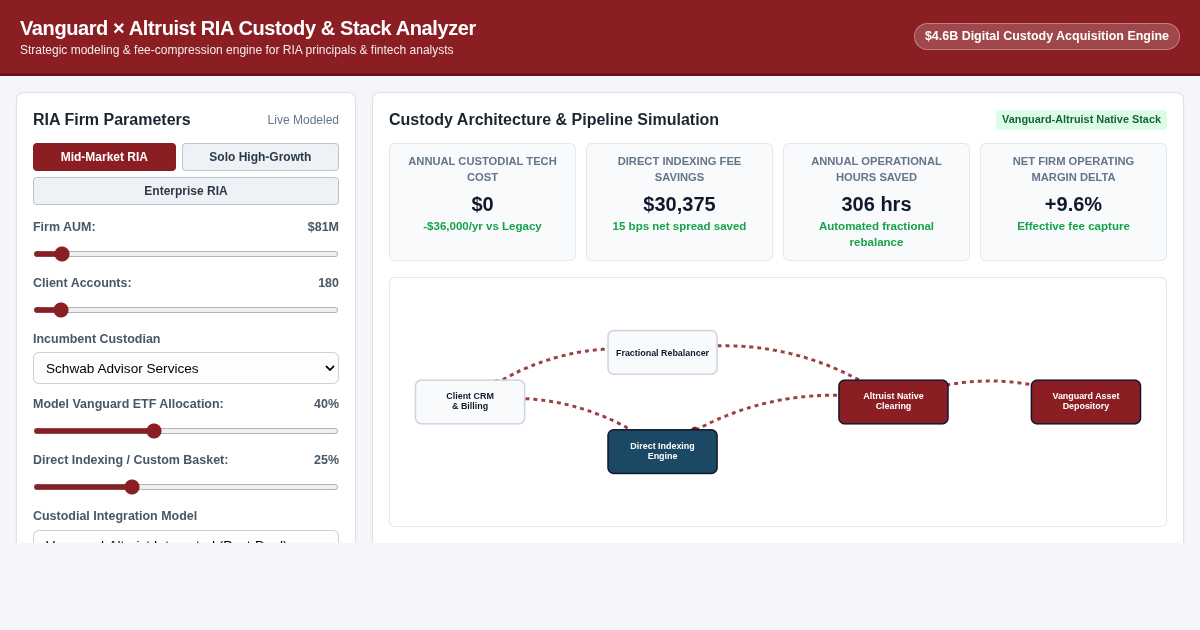Image resolution: width=1200 pixels, height=630 pixels.
Task: Click the Vanguard-Altruist Native Stack badge
Action: click(1081, 120)
